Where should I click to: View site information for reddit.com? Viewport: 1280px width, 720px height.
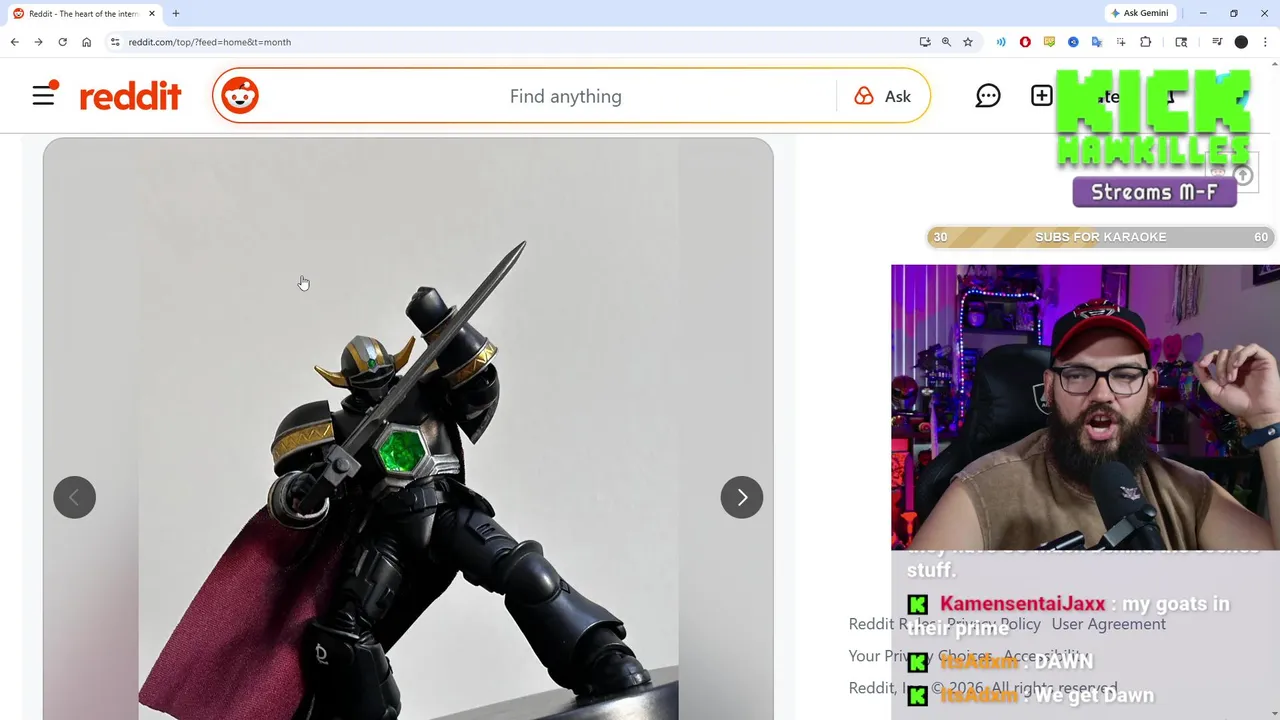click(115, 42)
